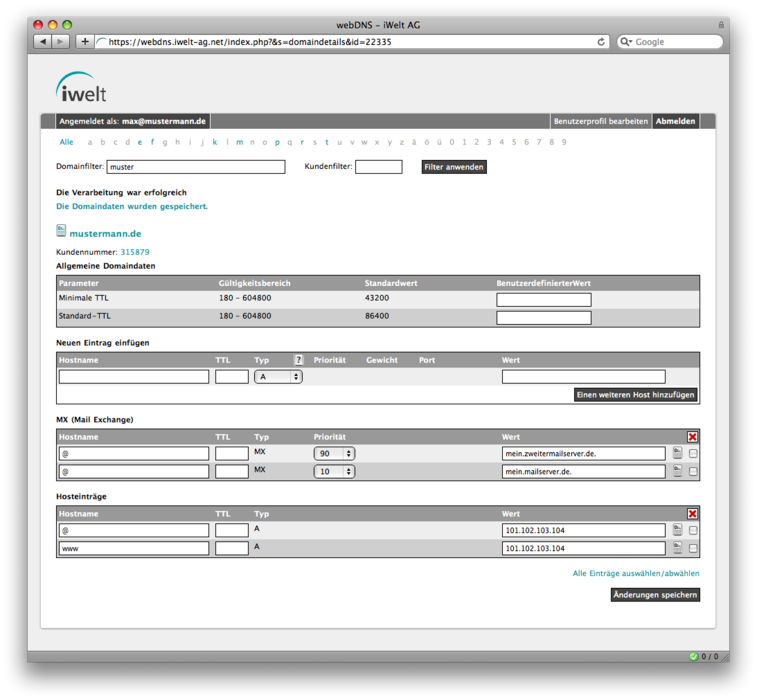The width and height of the screenshot is (757, 700).
Task: Open the Typ dropdown showing A
Action: click(279, 377)
